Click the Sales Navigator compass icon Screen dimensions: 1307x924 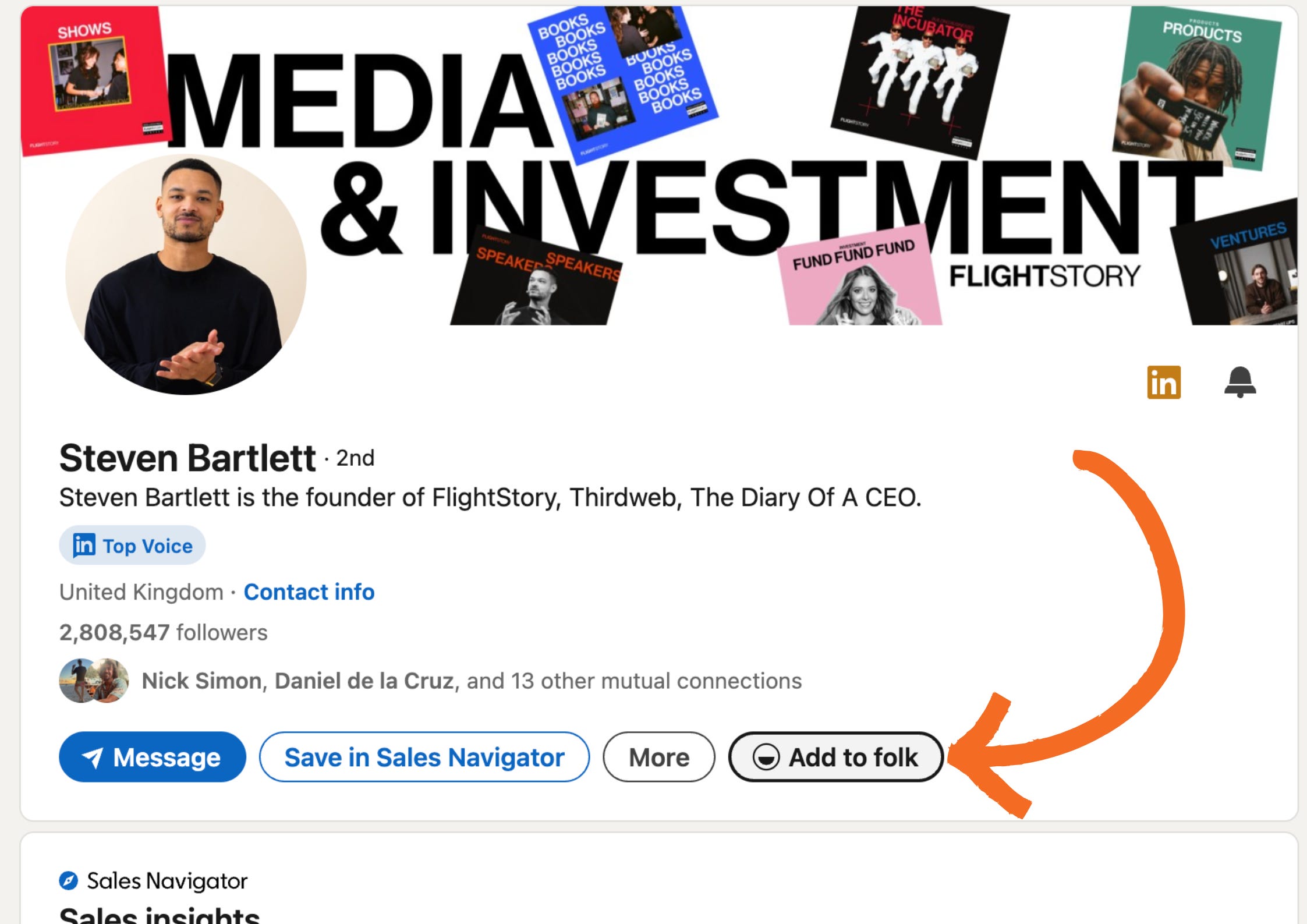click(69, 880)
